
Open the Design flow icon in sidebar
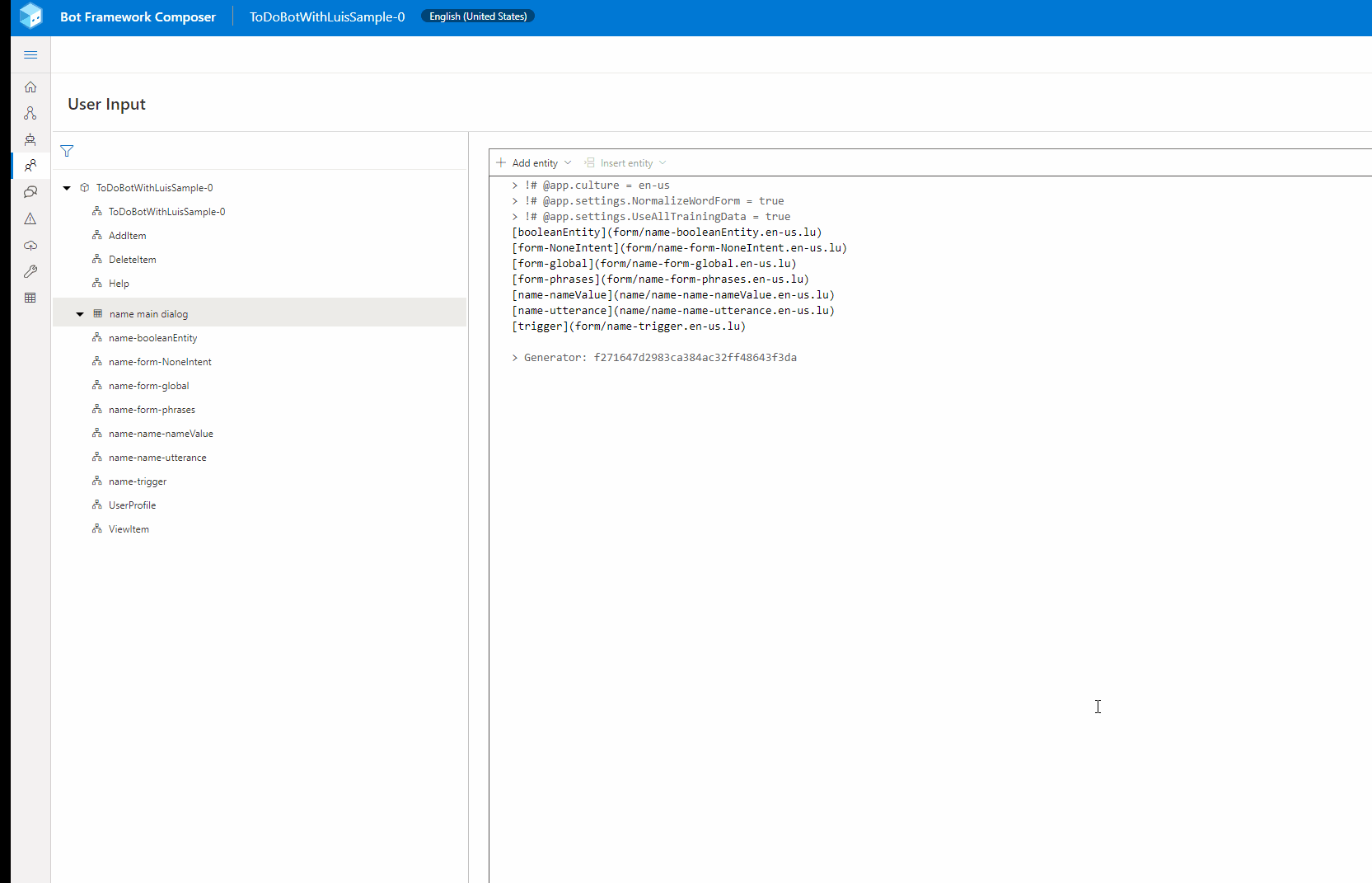(x=30, y=113)
